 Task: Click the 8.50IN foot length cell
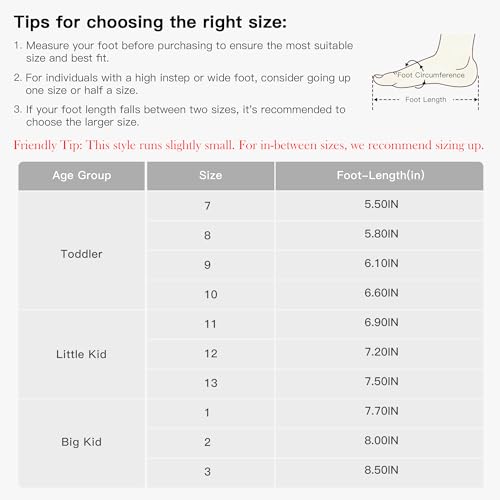[380, 471]
